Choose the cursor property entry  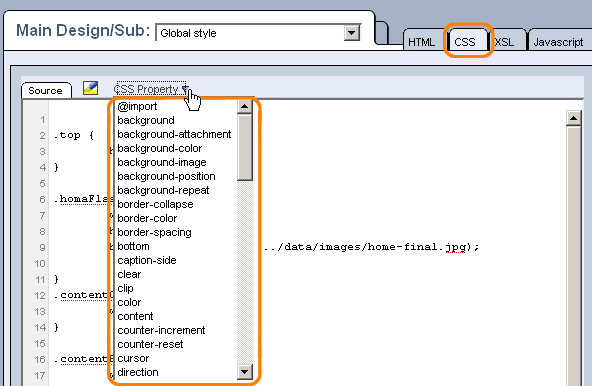[133, 358]
